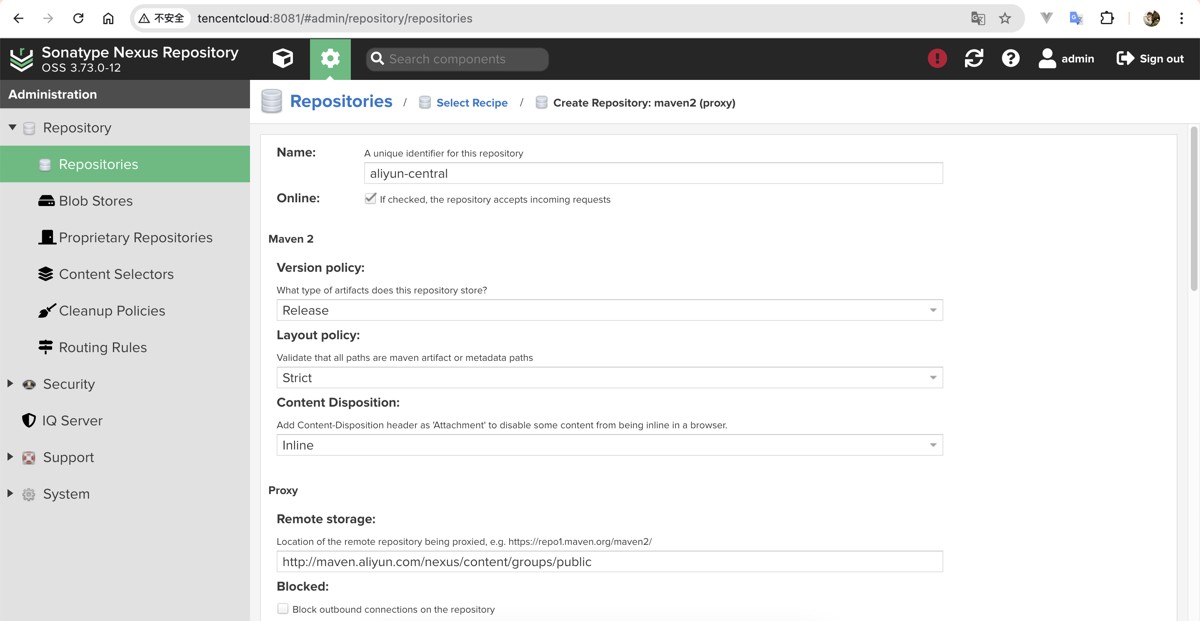The height and width of the screenshot is (621, 1200).
Task: Enable Block outbound connections checkbox
Action: click(x=283, y=609)
